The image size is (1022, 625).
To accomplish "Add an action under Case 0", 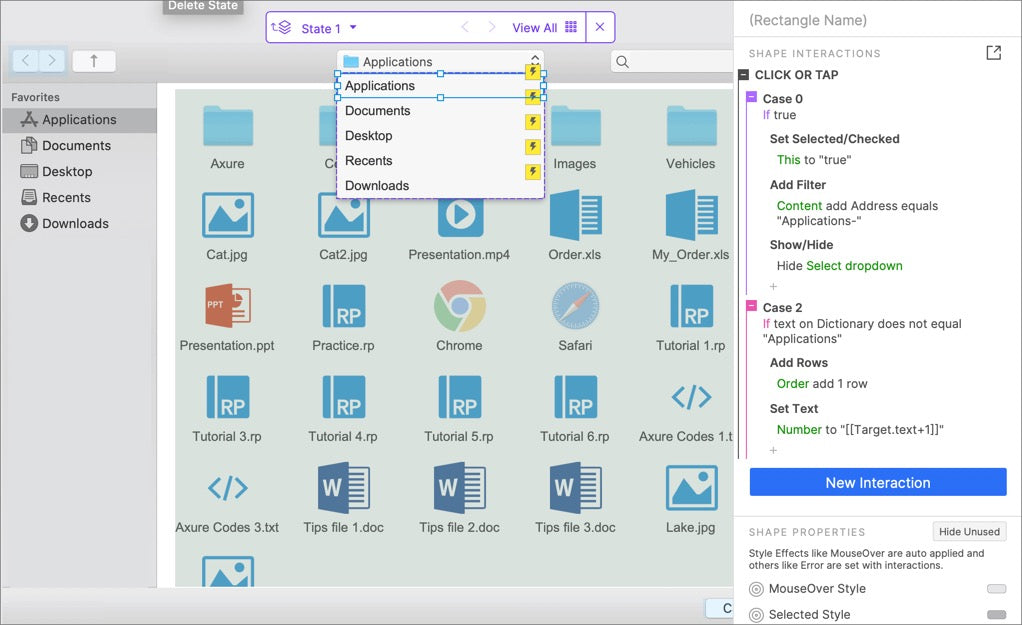I will (773, 286).
